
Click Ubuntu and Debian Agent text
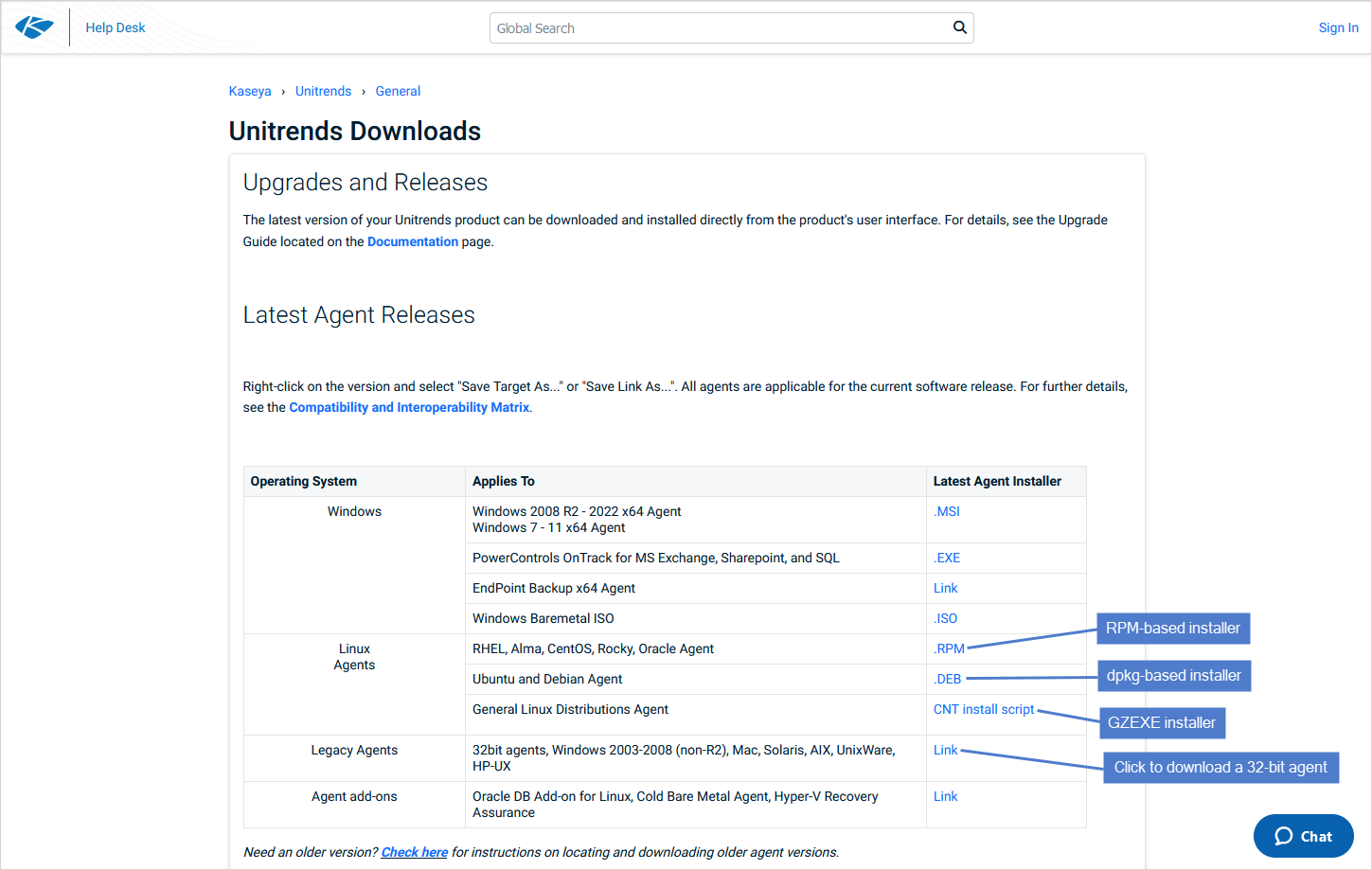[547, 679]
